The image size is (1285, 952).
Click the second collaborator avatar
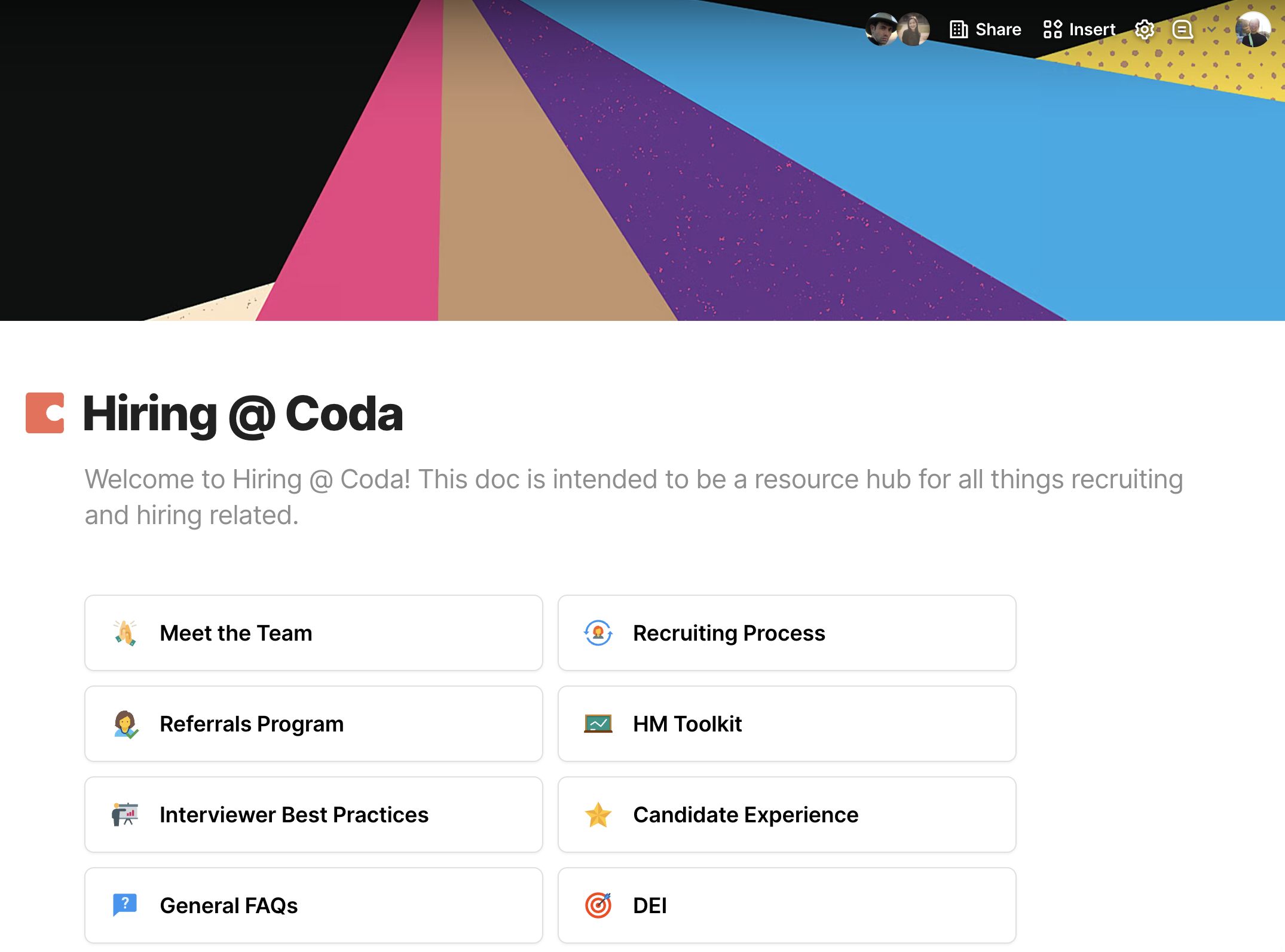tap(913, 29)
